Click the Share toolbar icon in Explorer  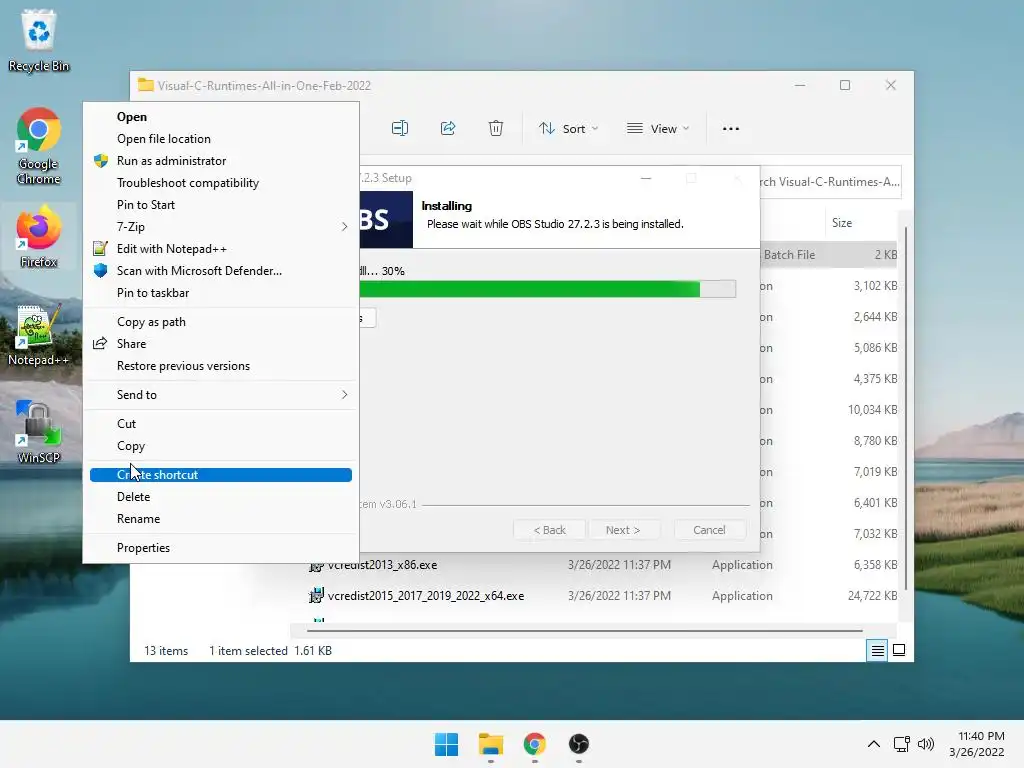(448, 129)
